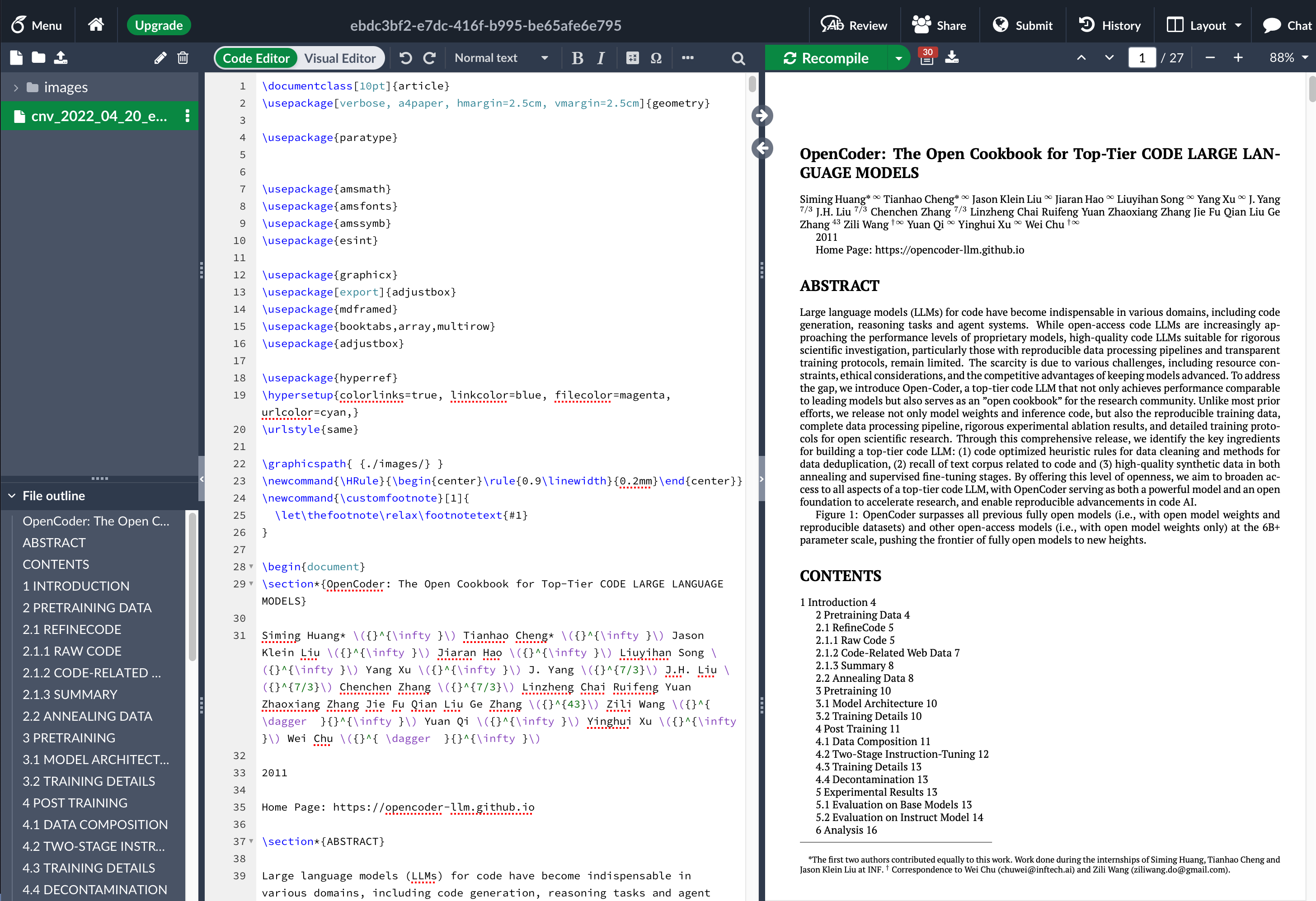This screenshot has height=901, width=1316.
Task: Go to the home projects page
Action: tap(96, 24)
